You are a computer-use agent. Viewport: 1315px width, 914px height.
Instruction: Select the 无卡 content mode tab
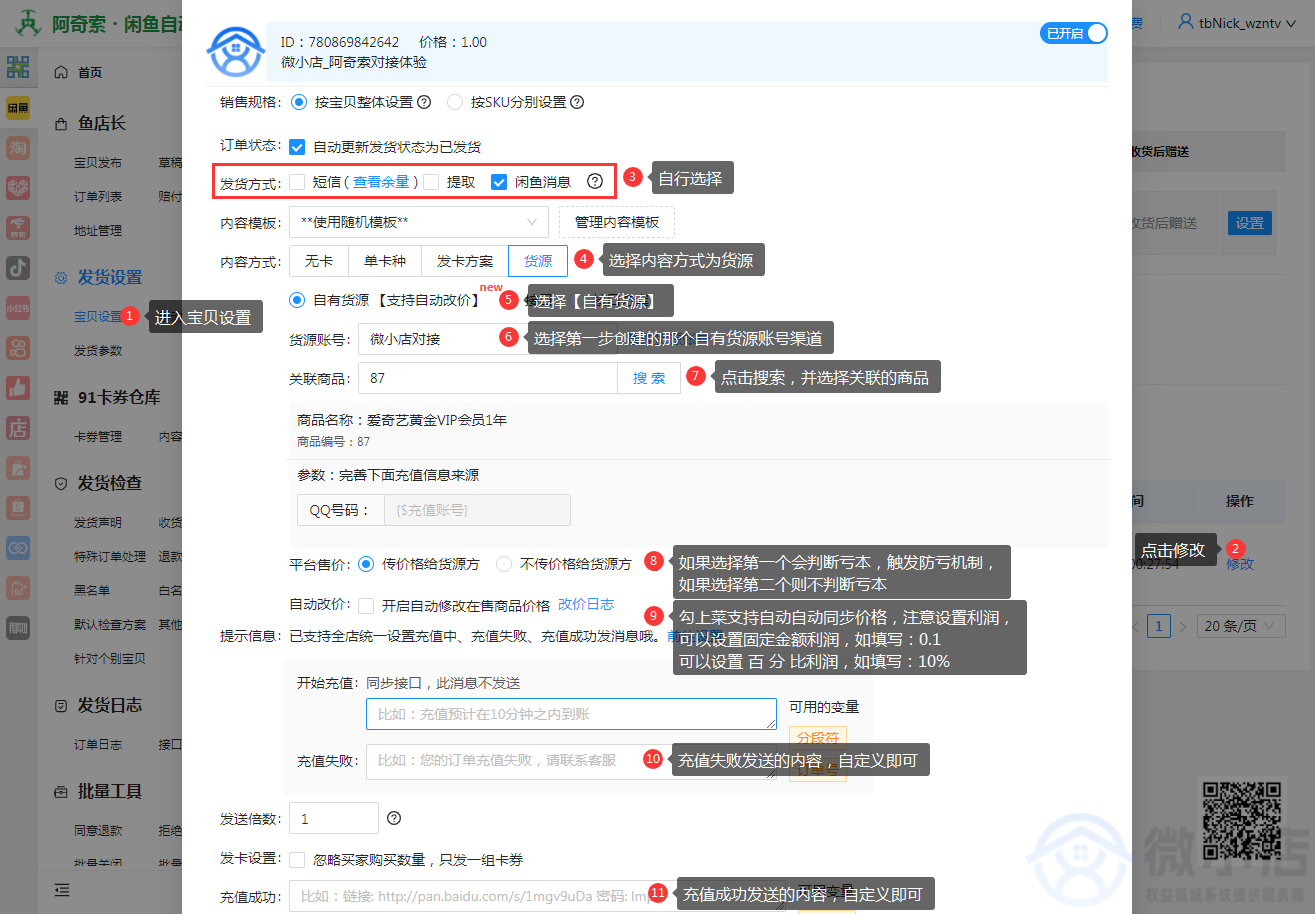point(319,261)
